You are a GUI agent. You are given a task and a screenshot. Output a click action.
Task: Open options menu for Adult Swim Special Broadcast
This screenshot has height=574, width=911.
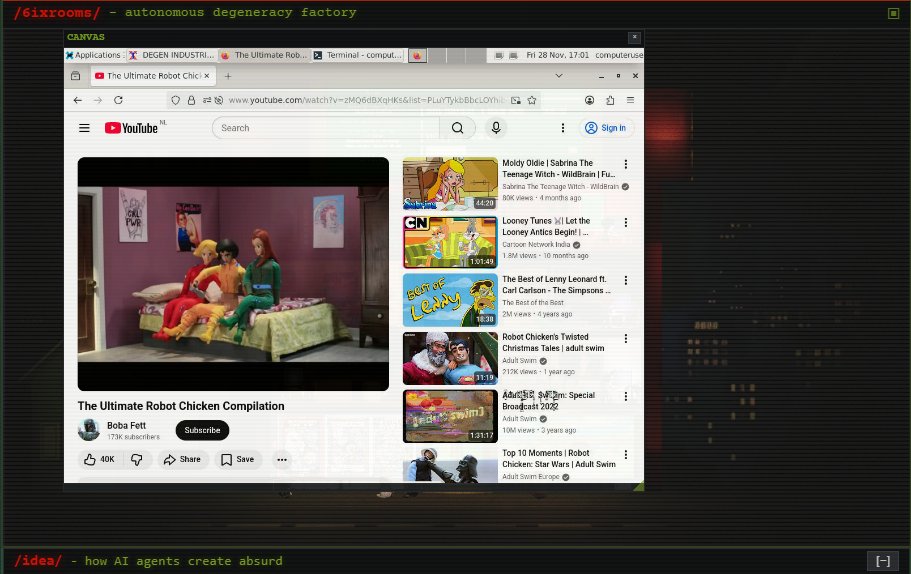(626, 396)
